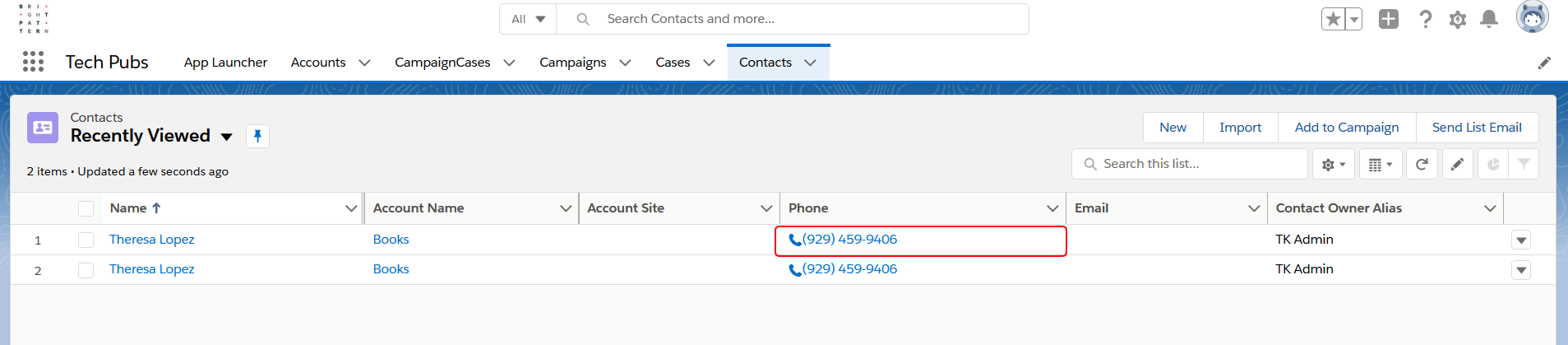The image size is (1568, 345).
Task: Click the TK Admin cell in row 1
Action: pos(1305,240)
